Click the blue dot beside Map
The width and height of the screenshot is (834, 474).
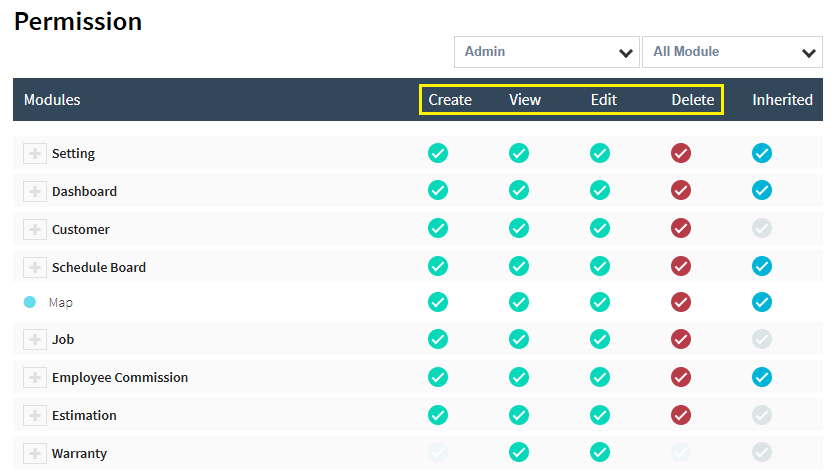point(30,302)
